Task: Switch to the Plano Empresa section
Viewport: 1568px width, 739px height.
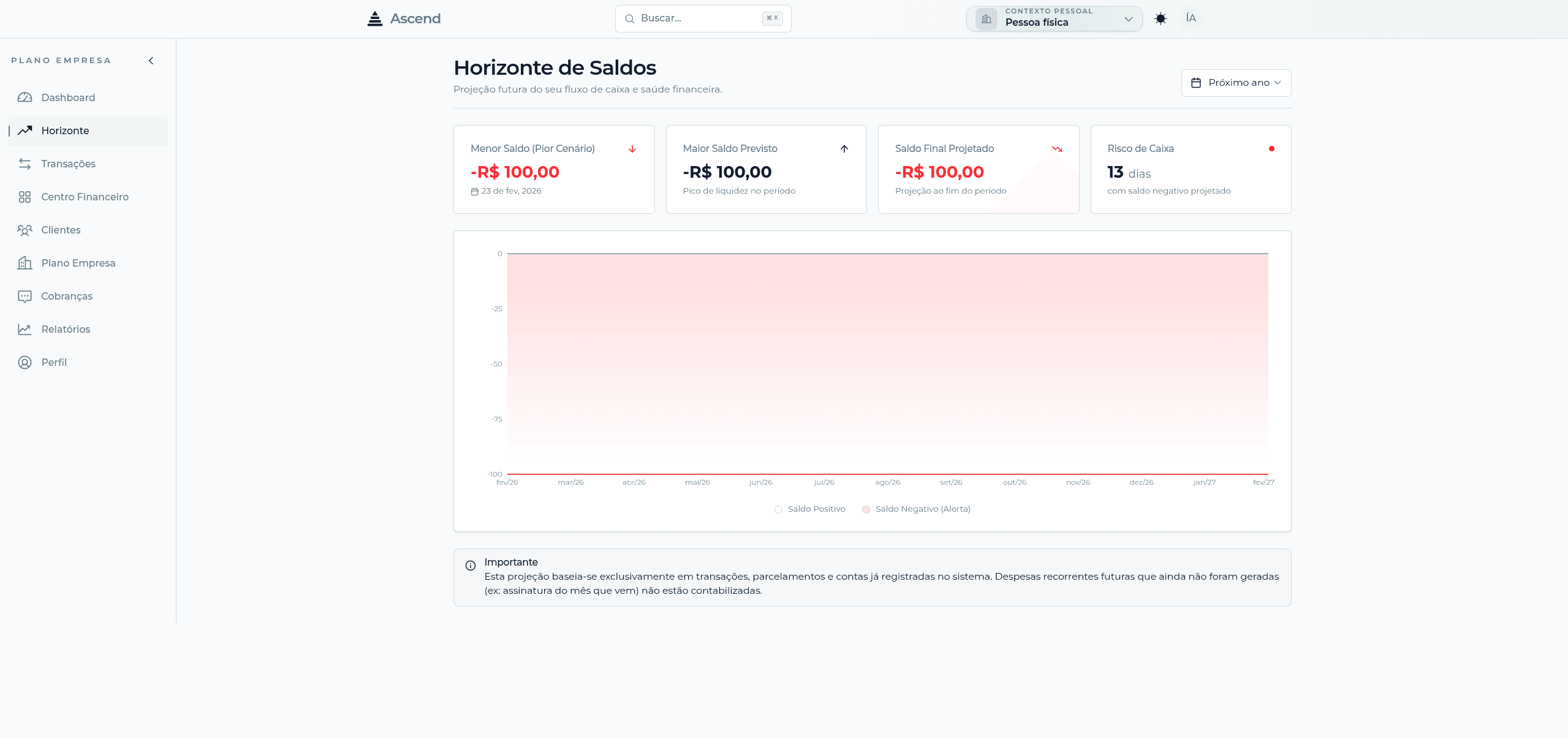Action: [78, 263]
